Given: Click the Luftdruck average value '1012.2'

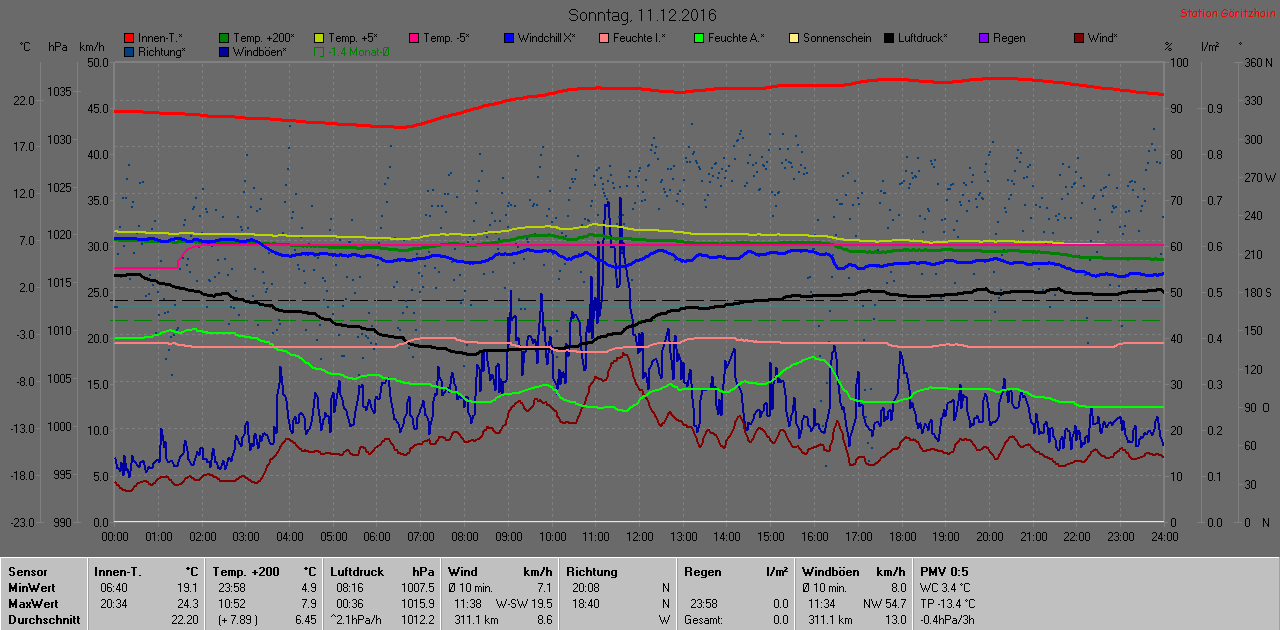Looking at the screenshot, I should tap(417, 620).
